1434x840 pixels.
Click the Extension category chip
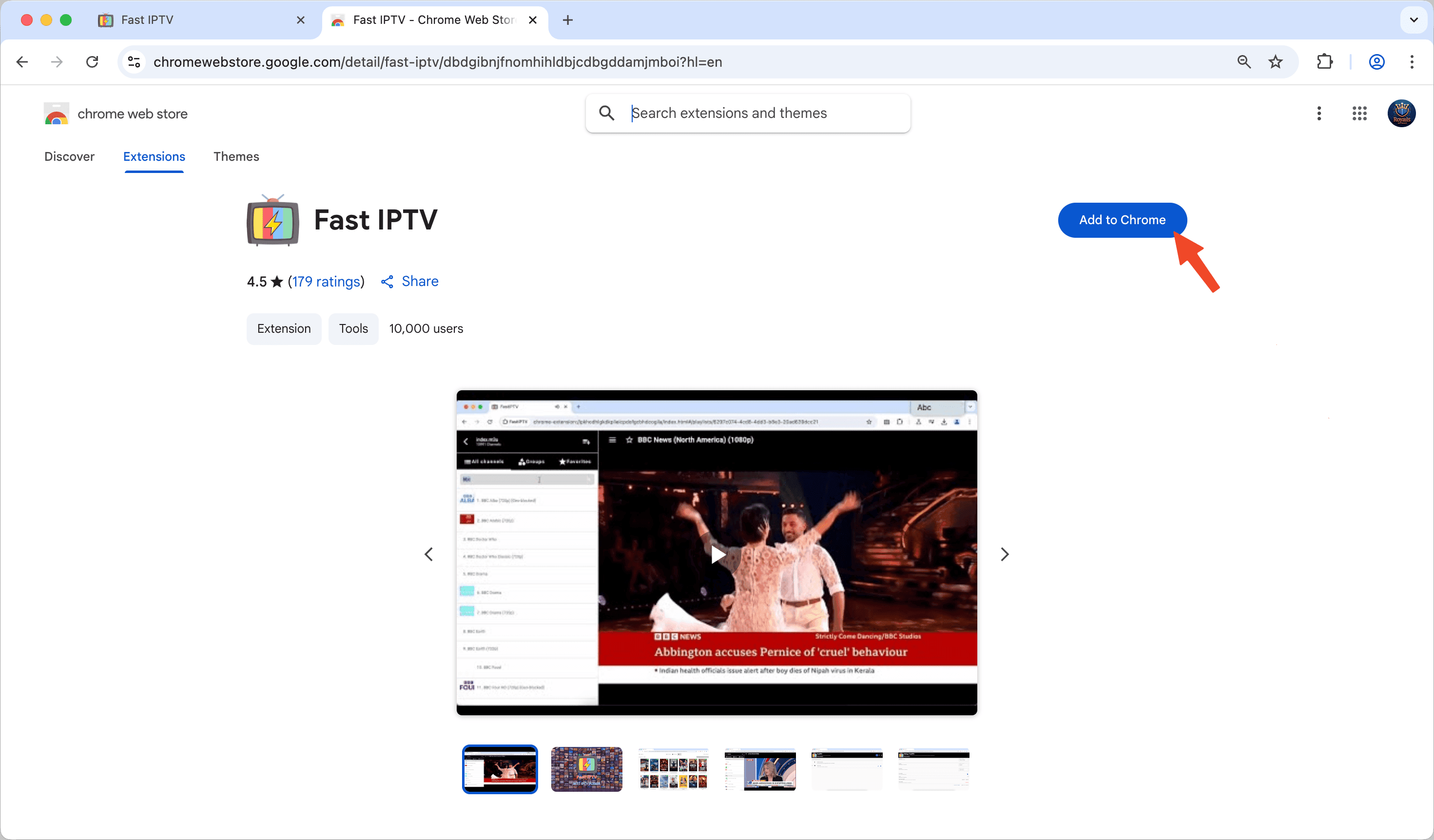pos(284,329)
